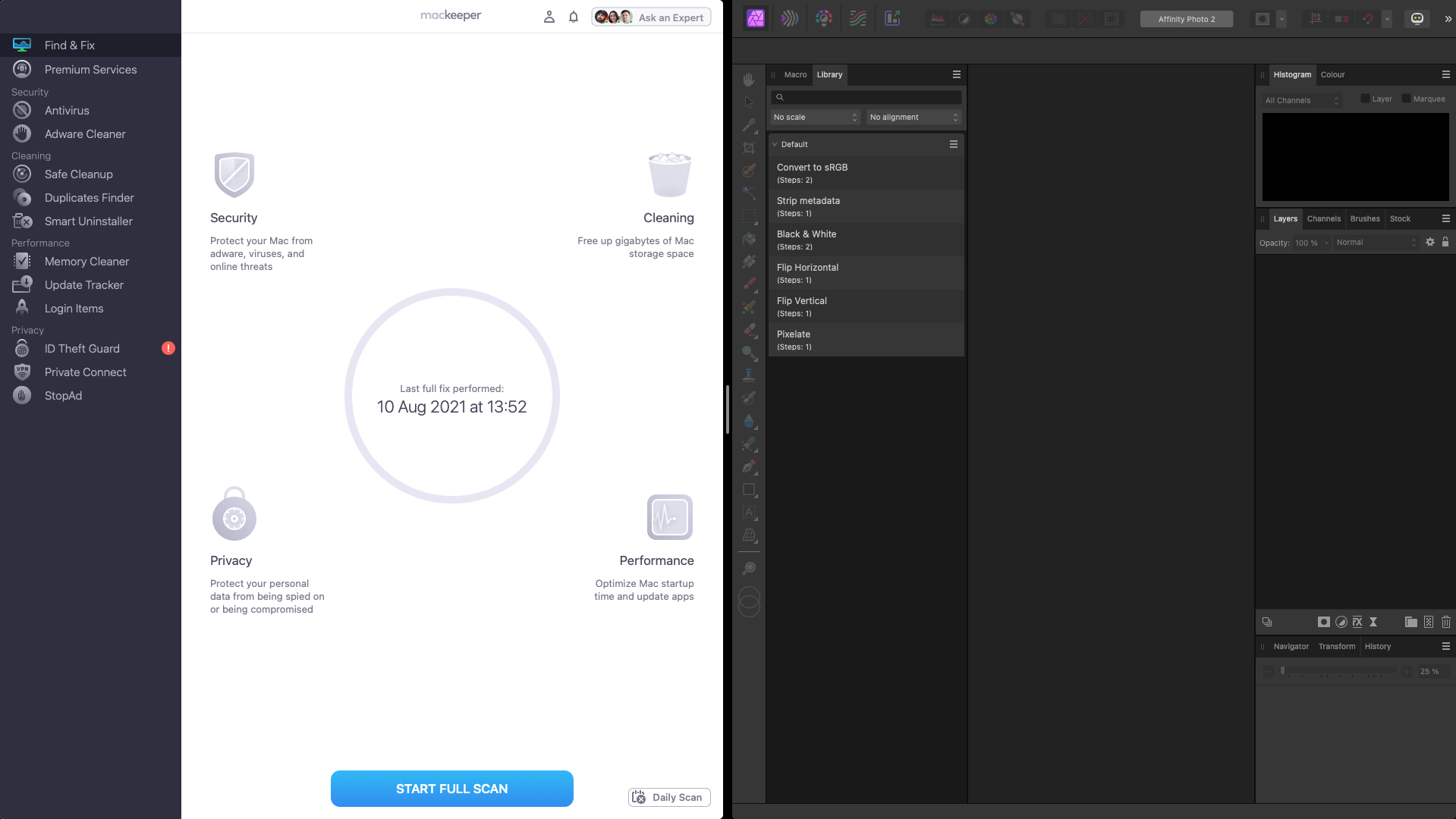Screen dimensions: 1456x819
Task: Toggle the layer lock icon
Action: pyautogui.click(x=1445, y=242)
